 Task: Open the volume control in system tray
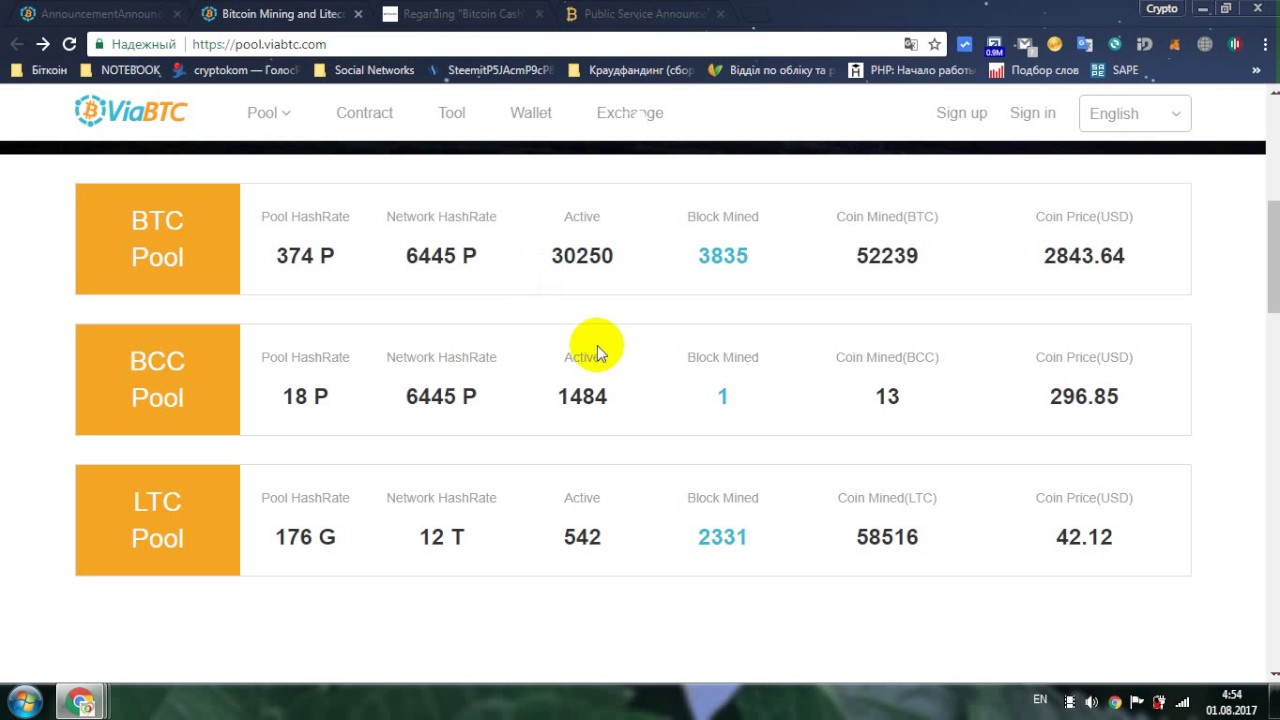tap(1091, 702)
